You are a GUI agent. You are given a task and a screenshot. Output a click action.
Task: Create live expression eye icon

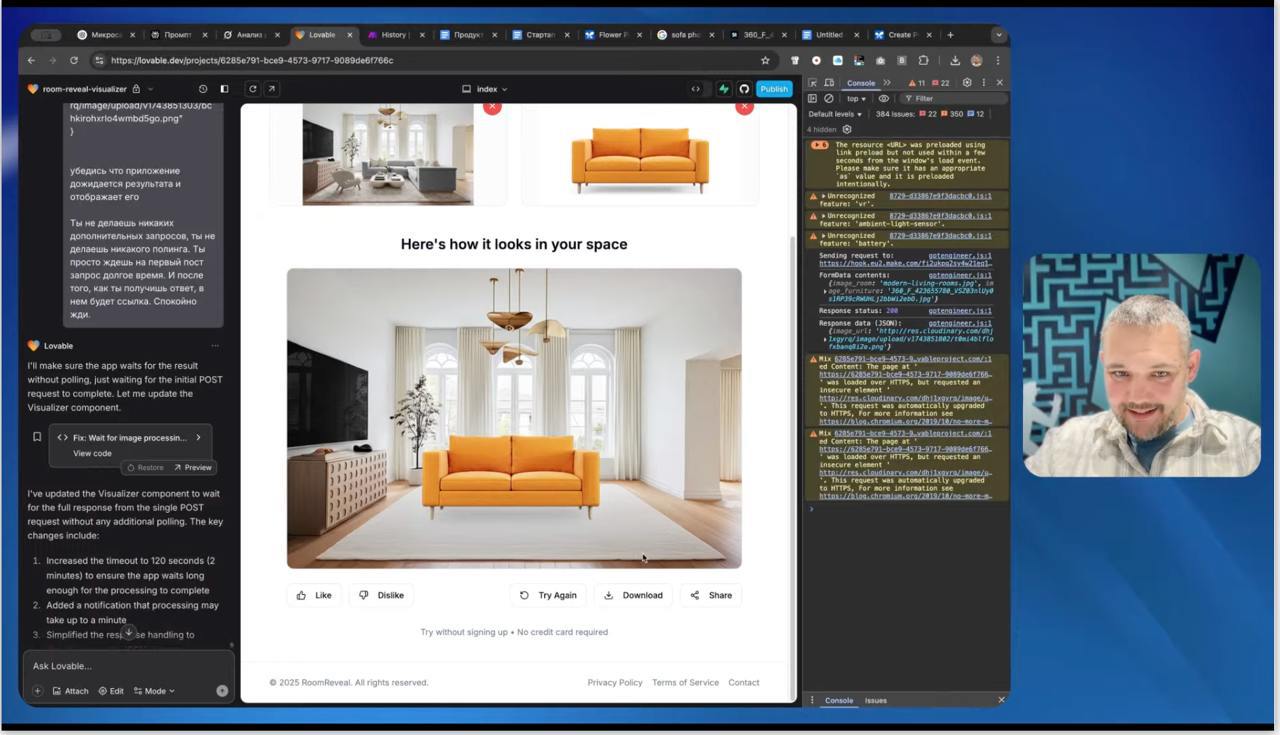pyautogui.click(x=883, y=99)
